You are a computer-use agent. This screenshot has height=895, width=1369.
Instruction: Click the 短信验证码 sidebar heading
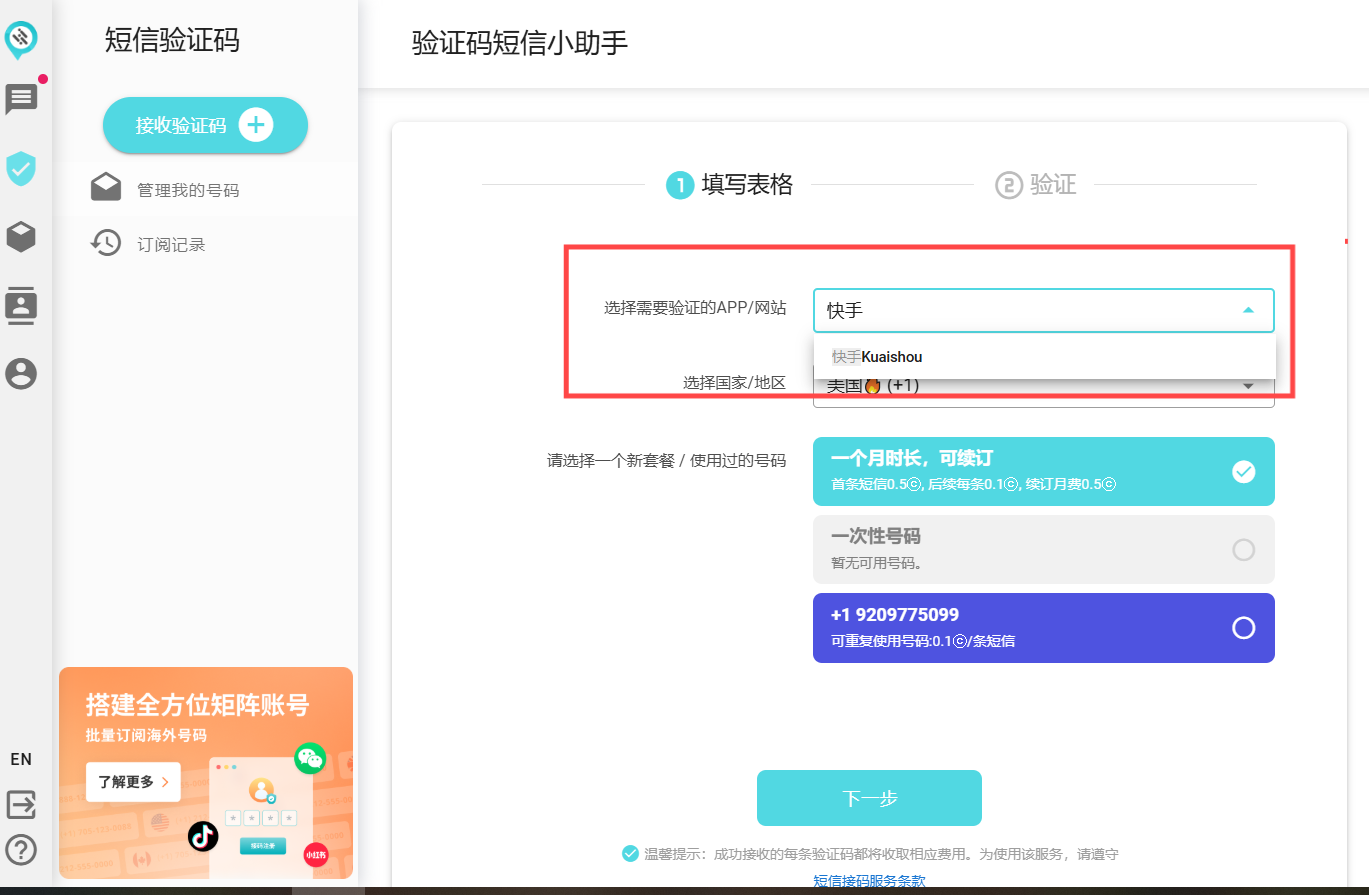[172, 41]
